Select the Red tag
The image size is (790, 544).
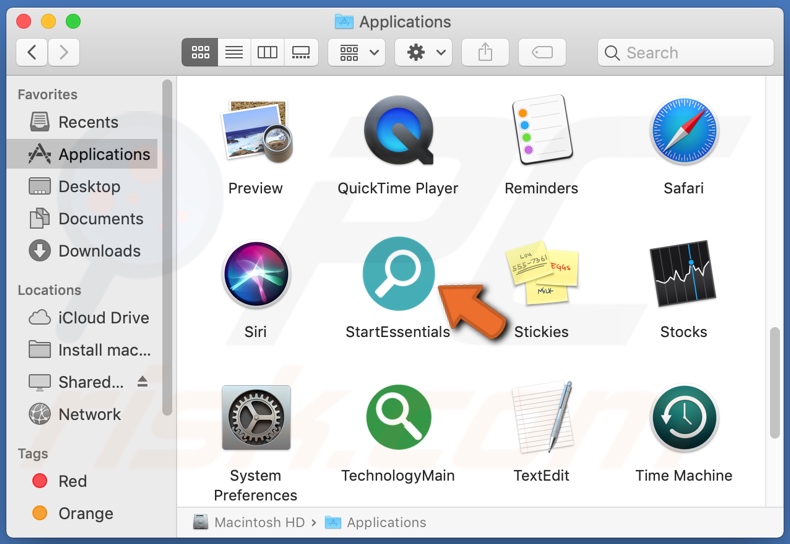pyautogui.click(x=72, y=481)
